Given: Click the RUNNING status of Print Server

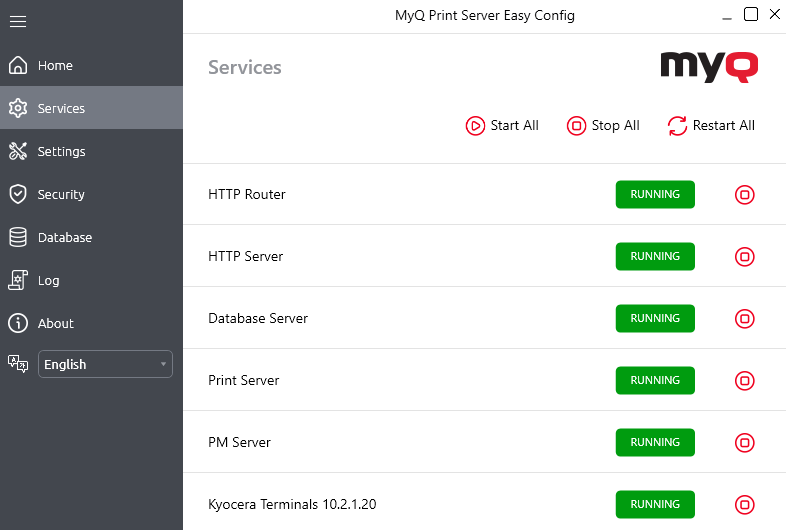Looking at the screenshot, I should point(655,381).
